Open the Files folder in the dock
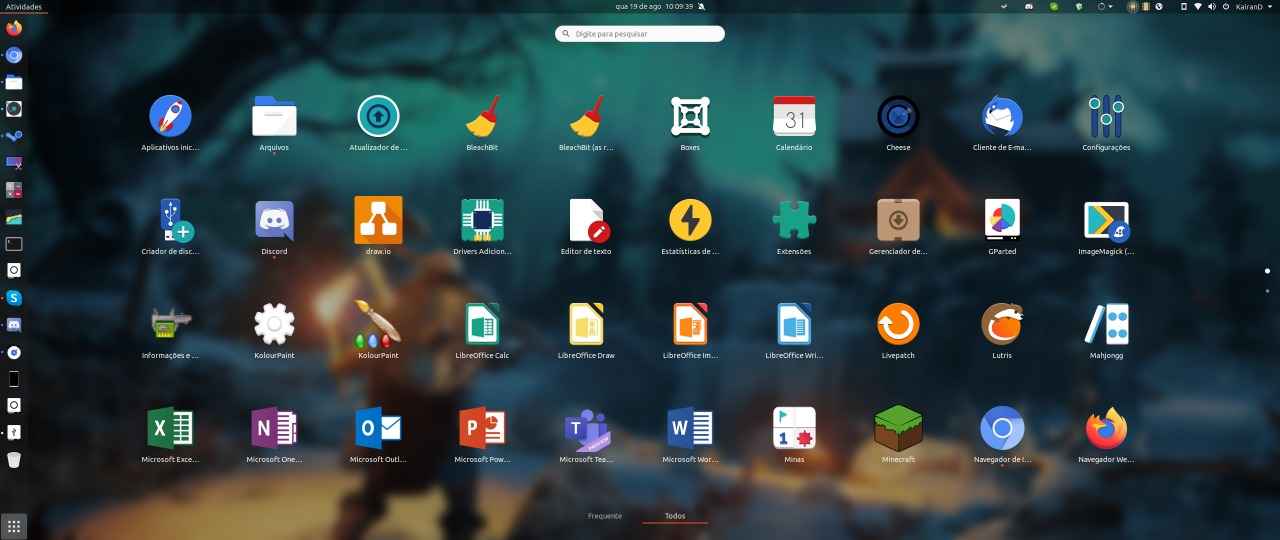Viewport: 1280px width, 540px height. pos(13,83)
